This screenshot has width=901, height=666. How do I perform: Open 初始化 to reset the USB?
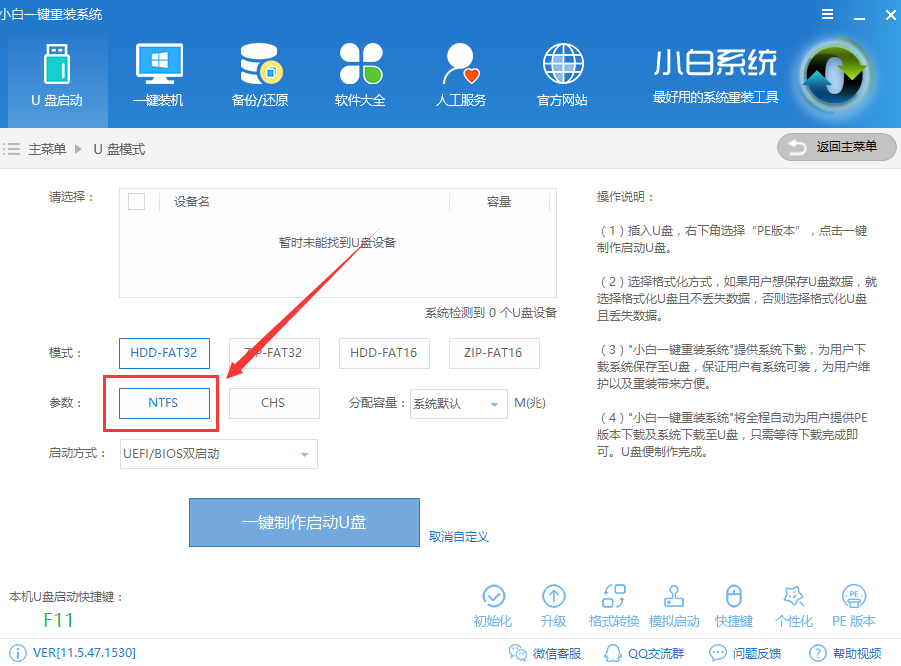(x=493, y=605)
